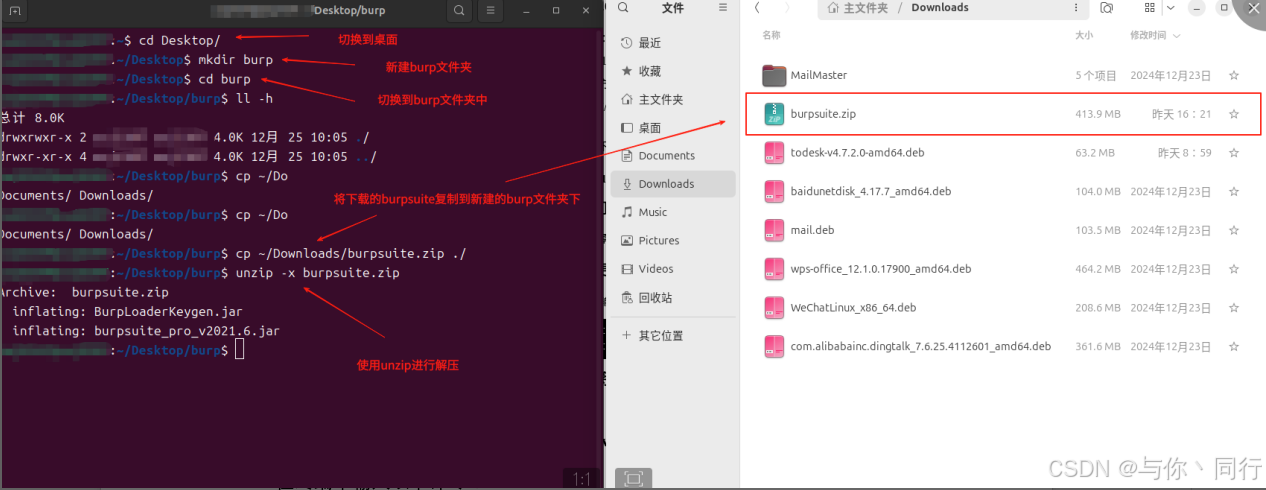Go back in the Files window
The image size is (1266, 490).
pyautogui.click(x=758, y=7)
